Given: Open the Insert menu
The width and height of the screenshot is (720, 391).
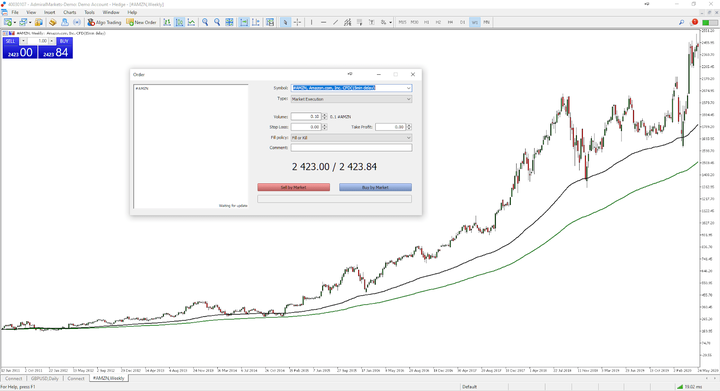Looking at the screenshot, I should 50,12.
